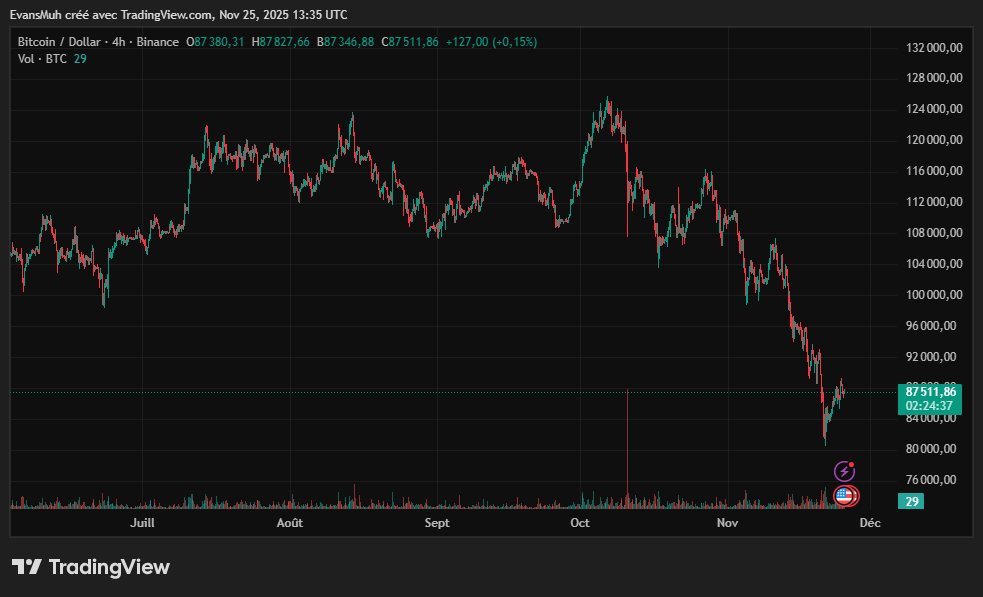Click the green current price label 87 511,86
Image resolution: width=983 pixels, height=597 pixels.
(x=930, y=392)
